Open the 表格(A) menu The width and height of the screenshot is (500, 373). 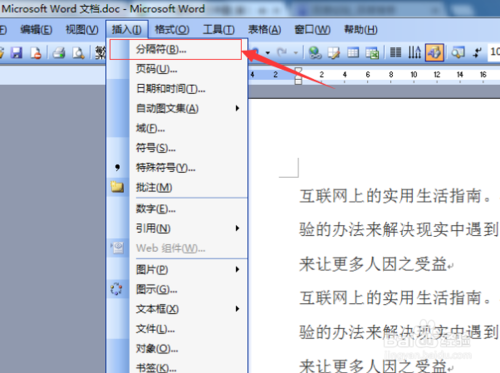(264, 30)
